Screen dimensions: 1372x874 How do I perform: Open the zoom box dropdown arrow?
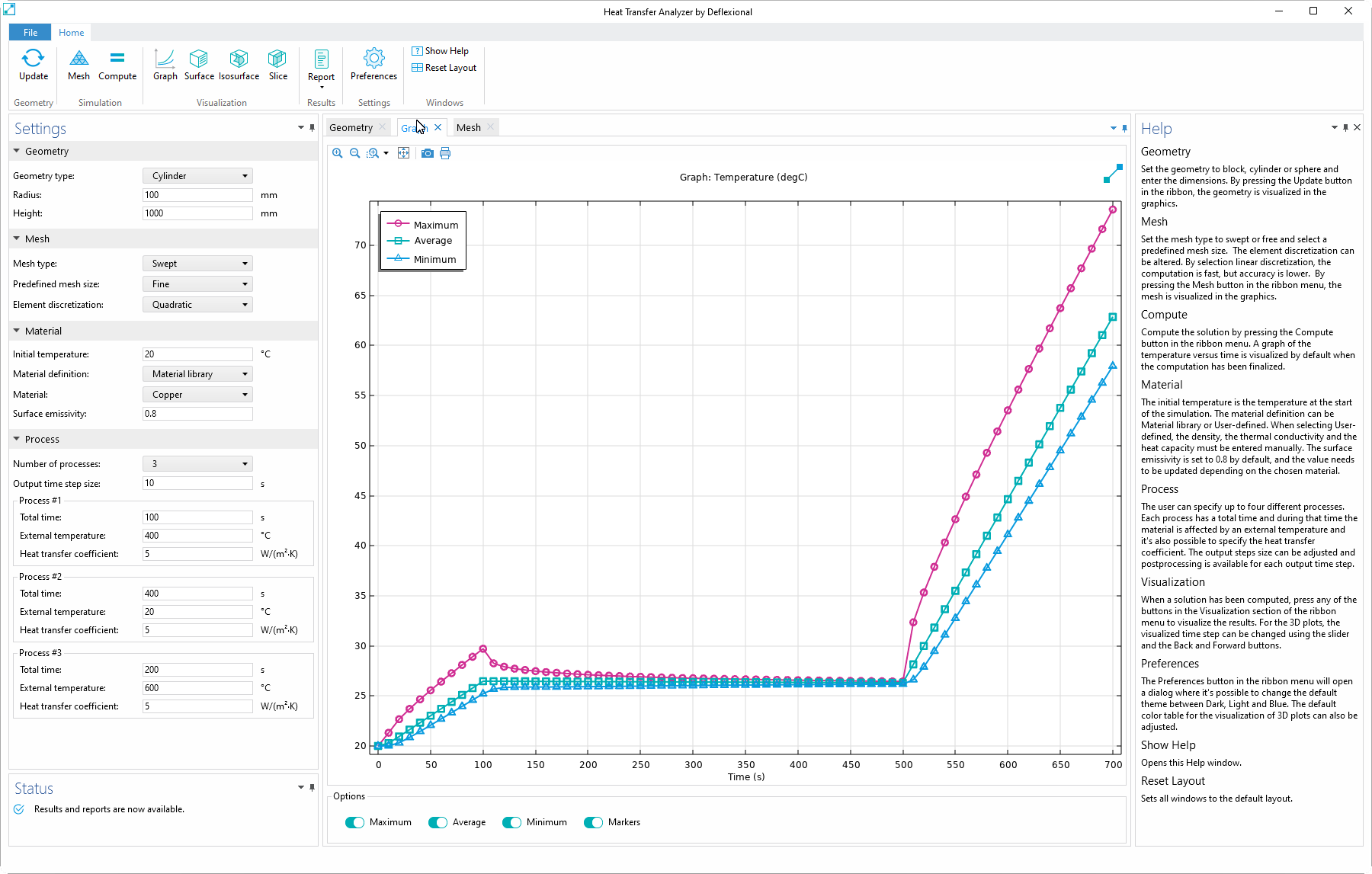click(386, 153)
